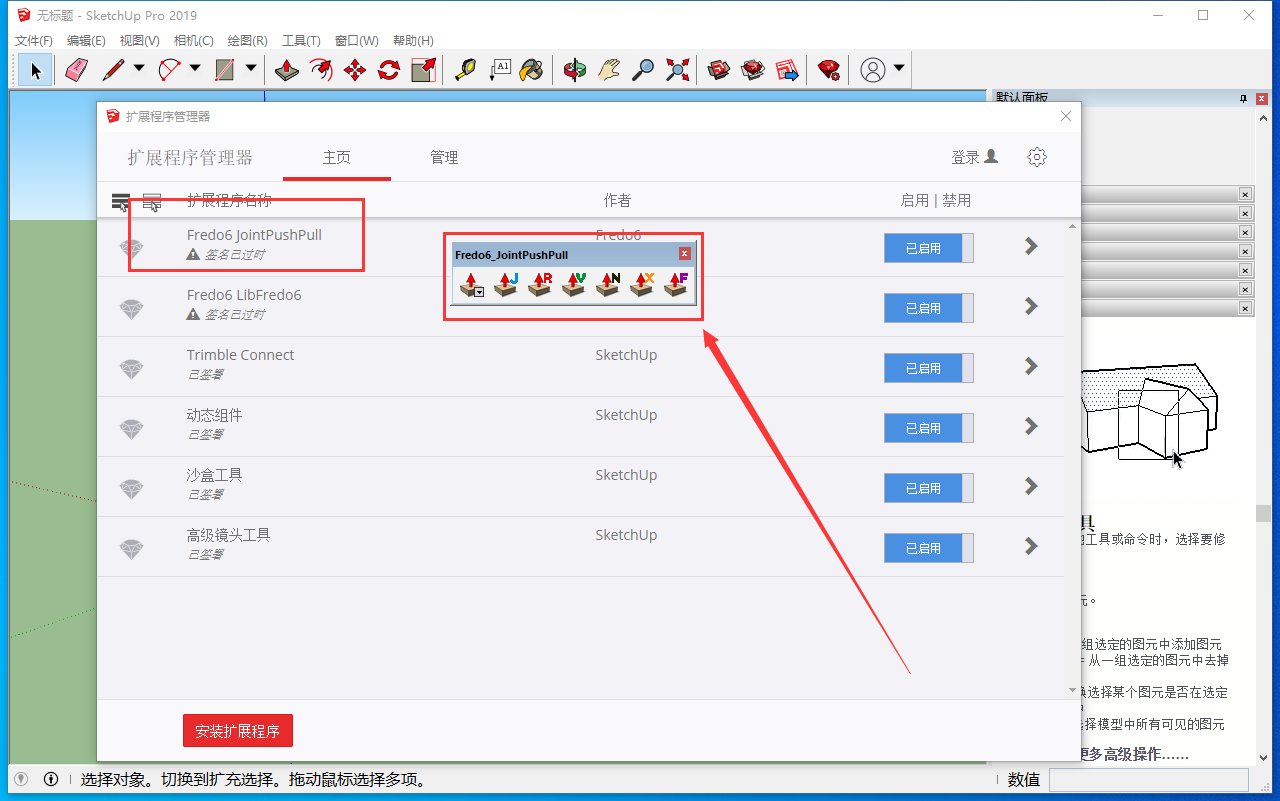1280x801 pixels.
Task: Expand 动态组件 details chevron
Action: pyautogui.click(x=1032, y=426)
